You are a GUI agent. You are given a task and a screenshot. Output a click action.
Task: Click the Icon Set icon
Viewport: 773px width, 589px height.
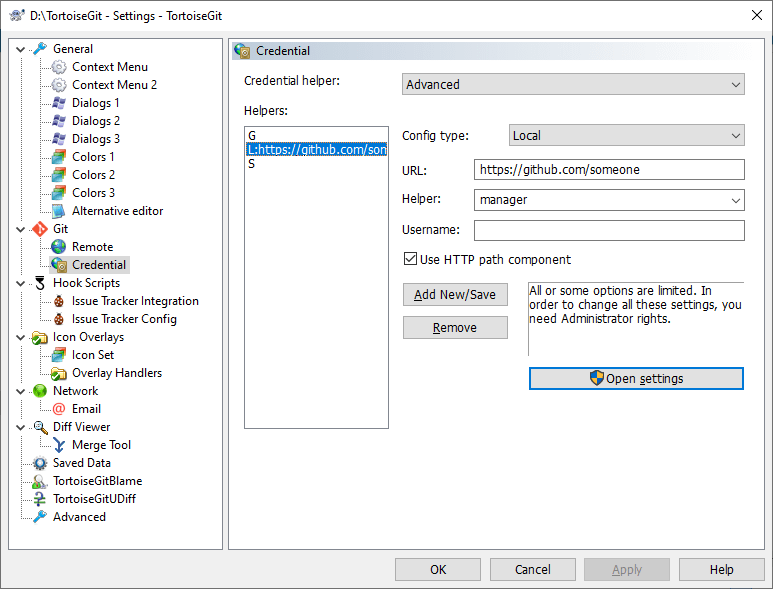coord(59,355)
